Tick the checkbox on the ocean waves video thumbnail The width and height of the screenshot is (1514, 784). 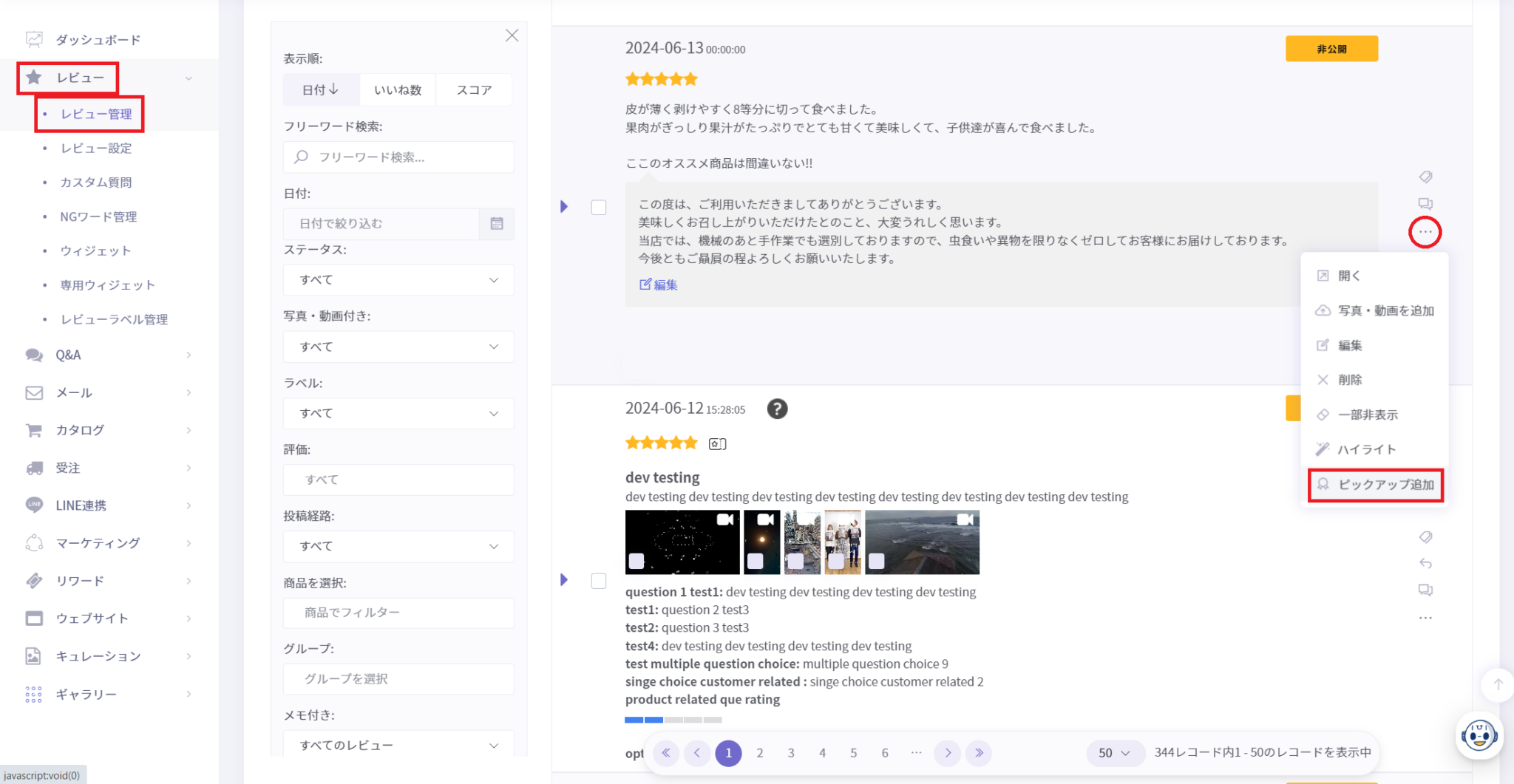pyautogui.click(x=876, y=561)
